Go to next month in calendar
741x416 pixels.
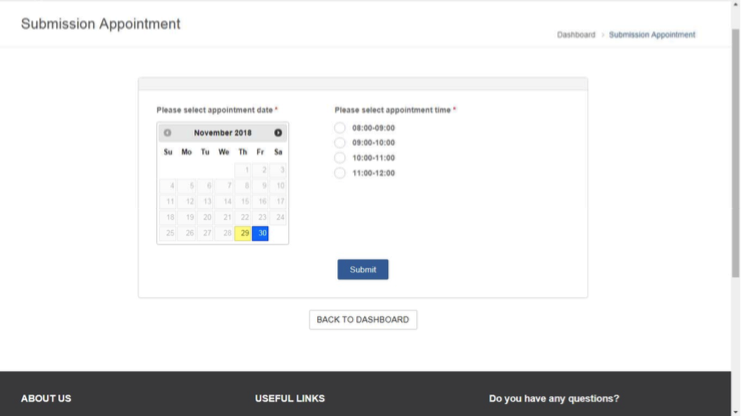pos(278,133)
